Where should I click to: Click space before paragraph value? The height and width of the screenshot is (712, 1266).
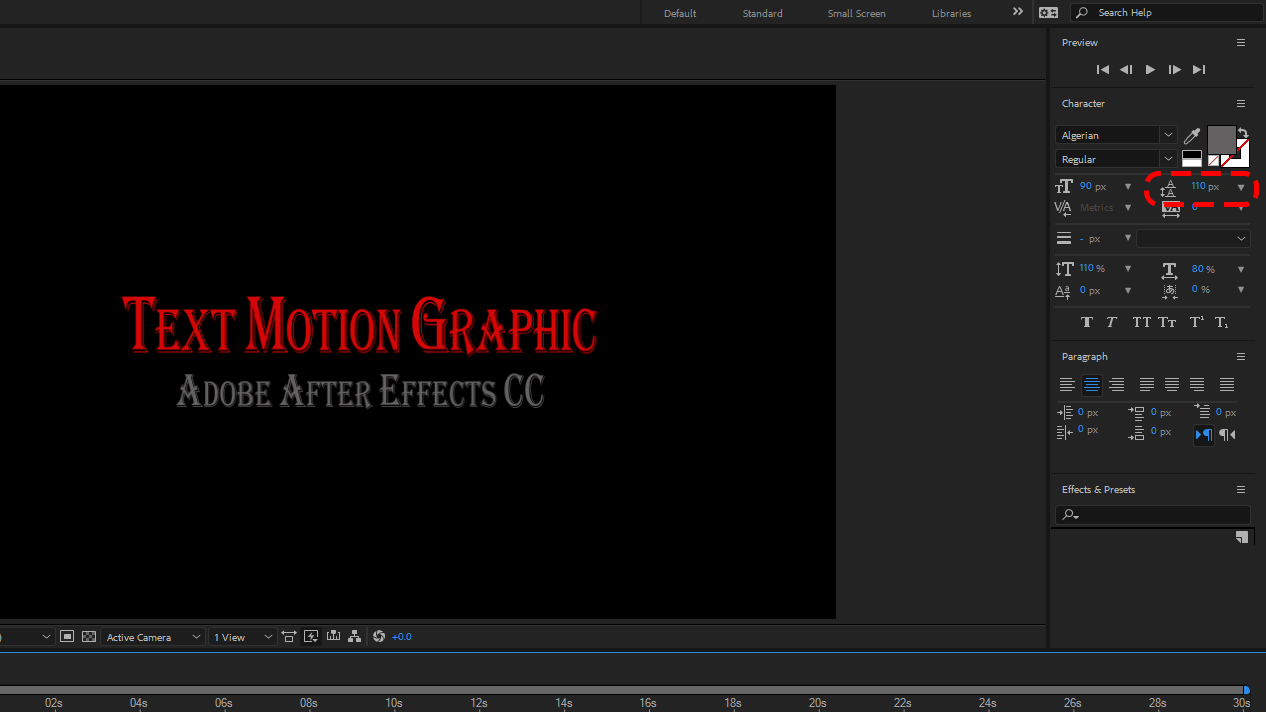[1160, 412]
